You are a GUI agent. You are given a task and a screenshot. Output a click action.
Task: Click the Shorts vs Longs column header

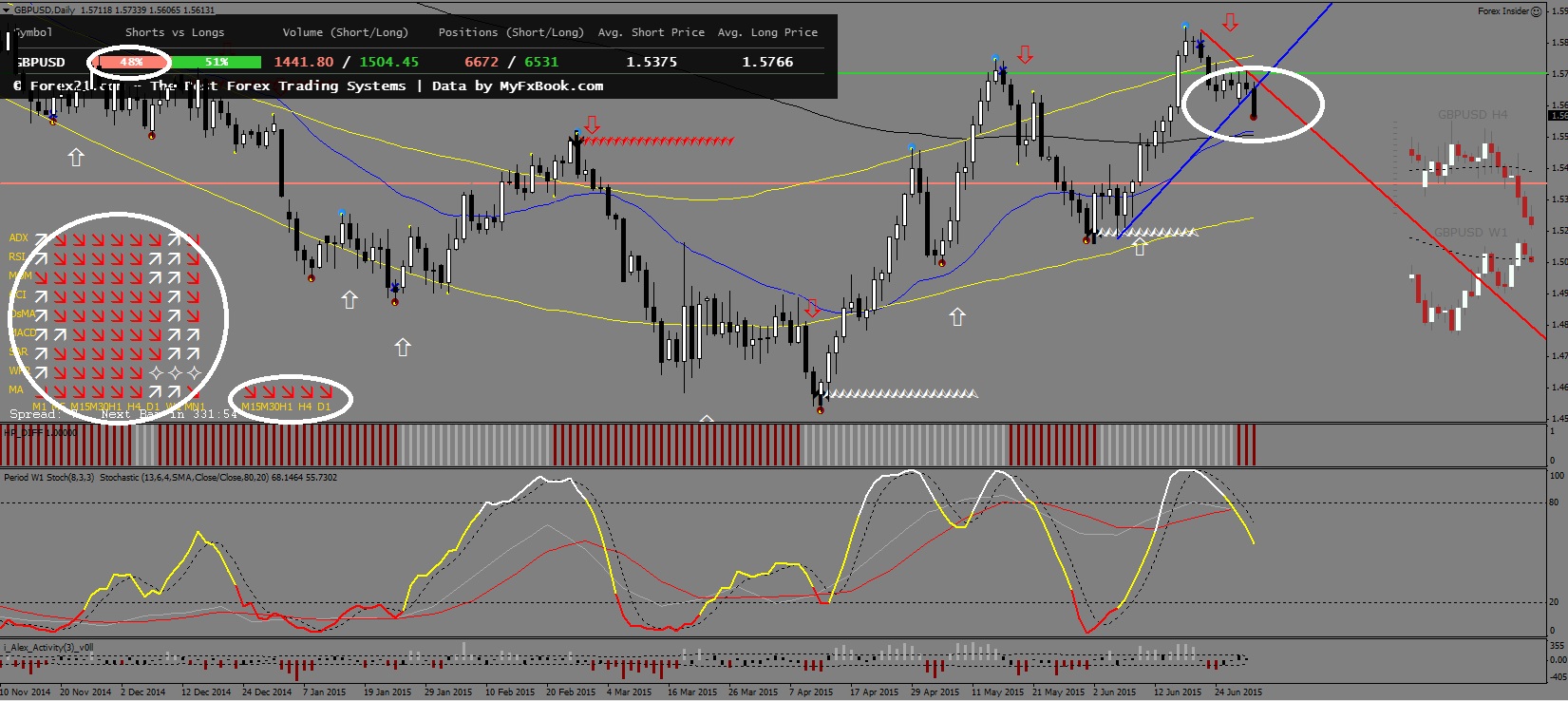175,32
